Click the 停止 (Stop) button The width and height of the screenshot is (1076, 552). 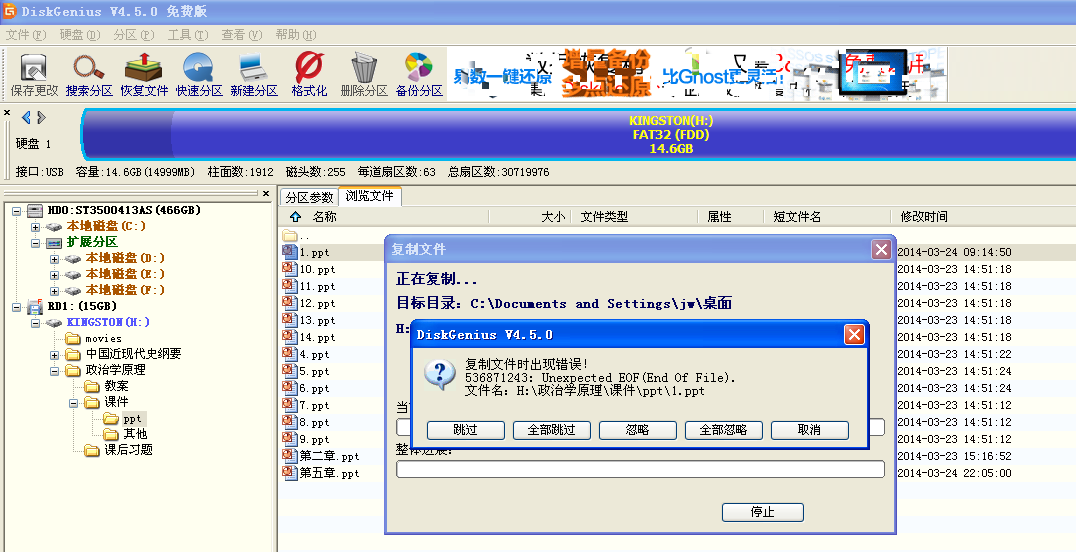click(x=762, y=512)
